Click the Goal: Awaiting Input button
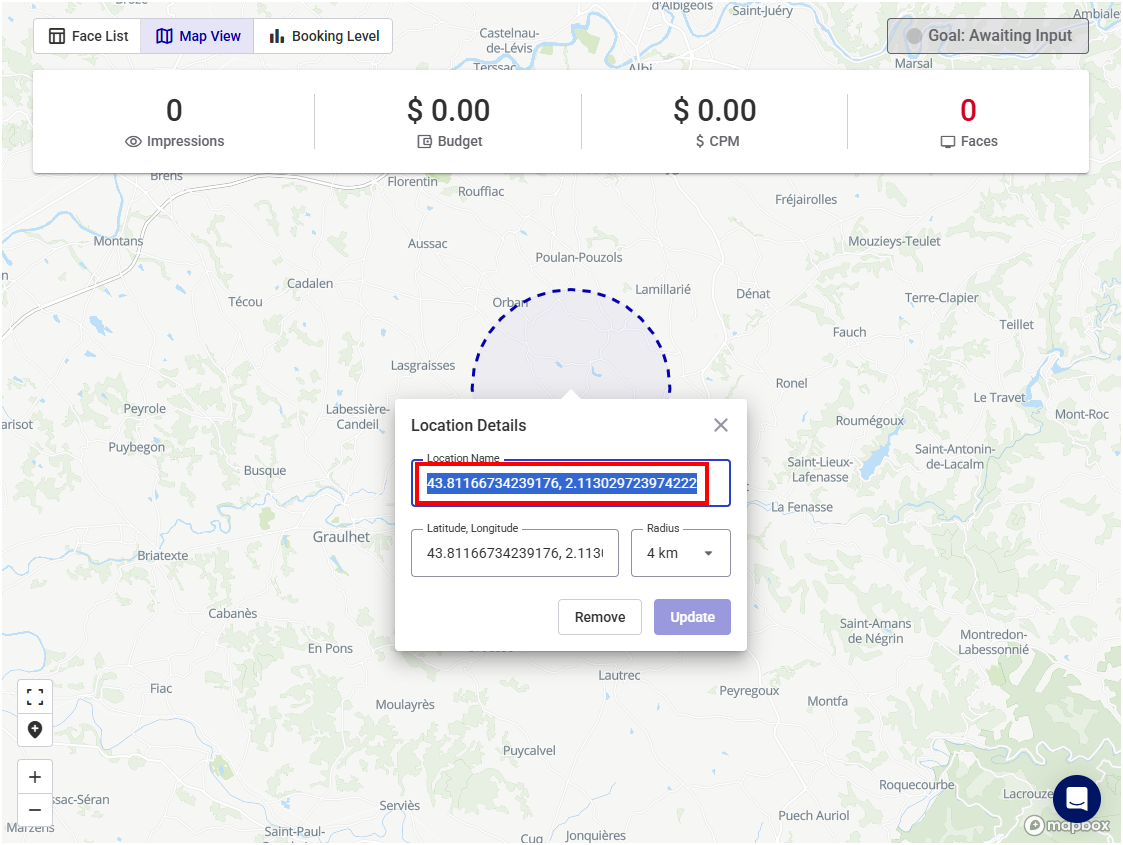The width and height of the screenshot is (1123, 845). point(988,36)
